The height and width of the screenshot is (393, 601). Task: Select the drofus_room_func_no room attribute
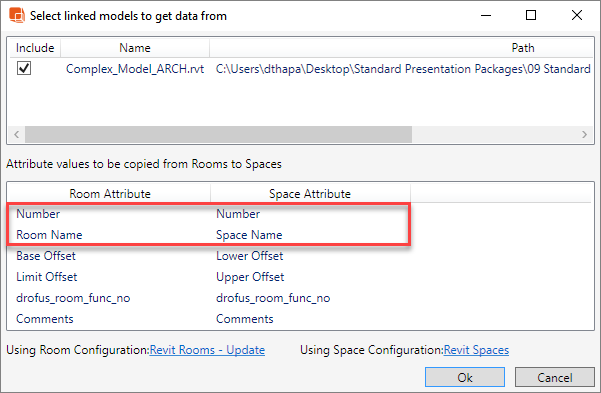73,298
